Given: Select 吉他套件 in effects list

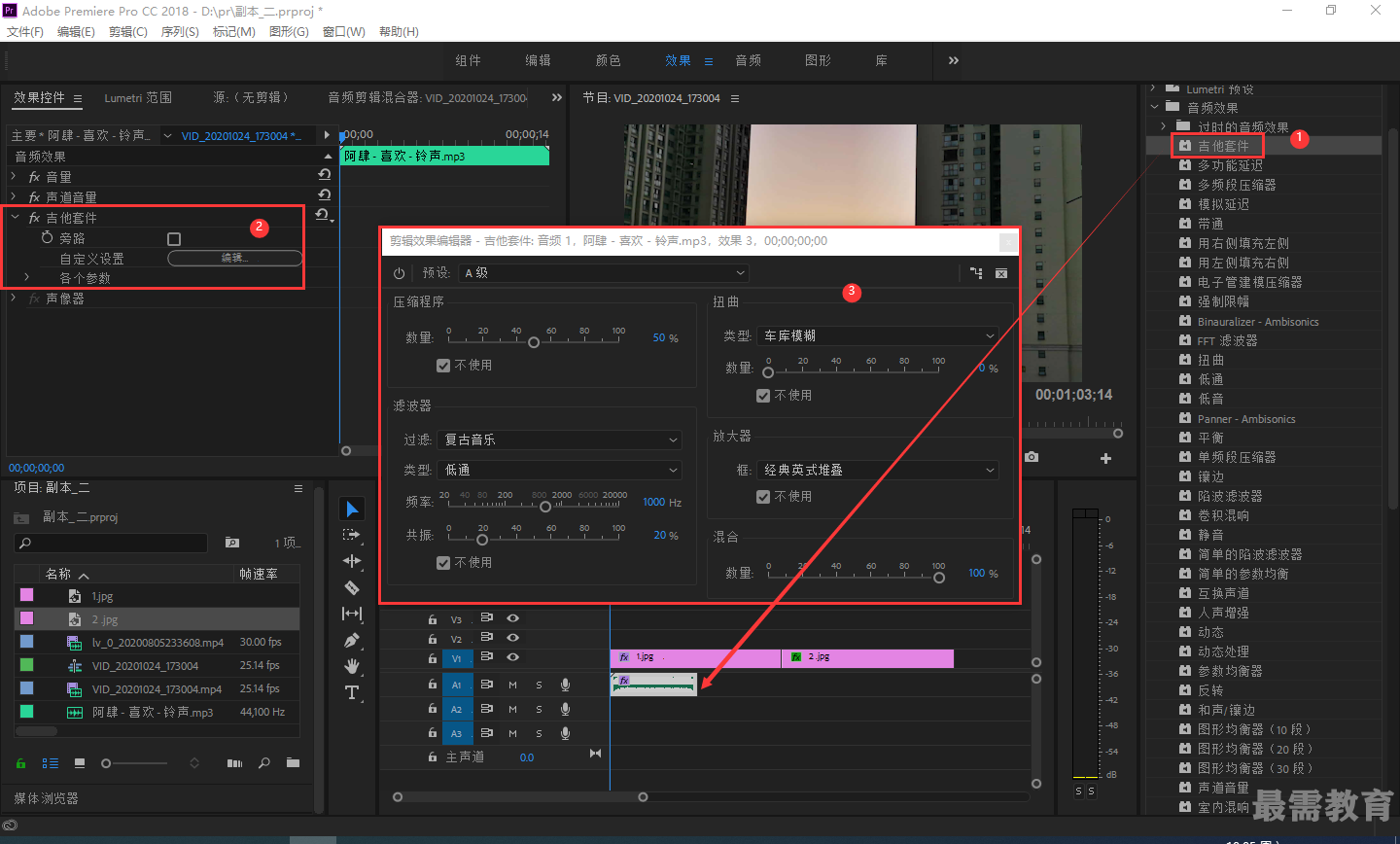Looking at the screenshot, I should pos(1223,146).
